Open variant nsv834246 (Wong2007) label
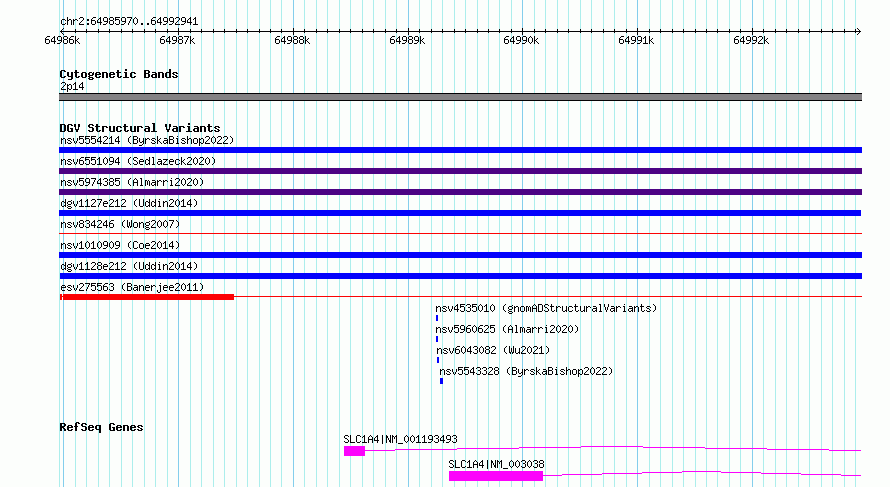This screenshot has width=890, height=487. (120, 224)
